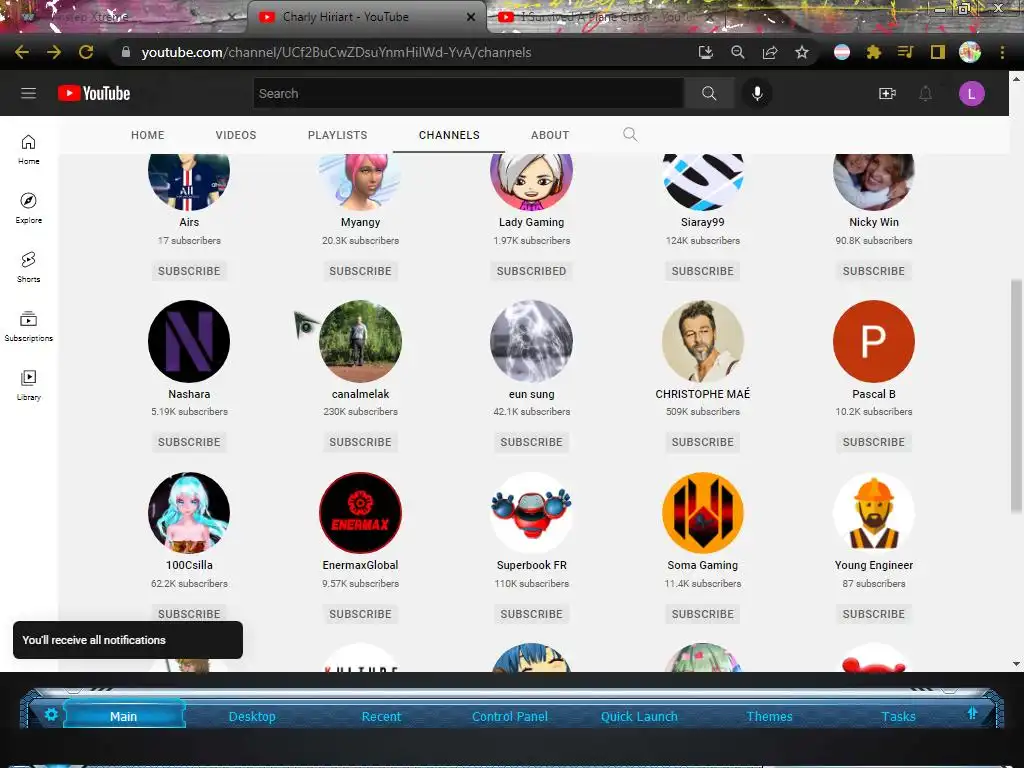This screenshot has width=1024, height=768.
Task: Toggle the browser side panel icon
Action: (938, 52)
